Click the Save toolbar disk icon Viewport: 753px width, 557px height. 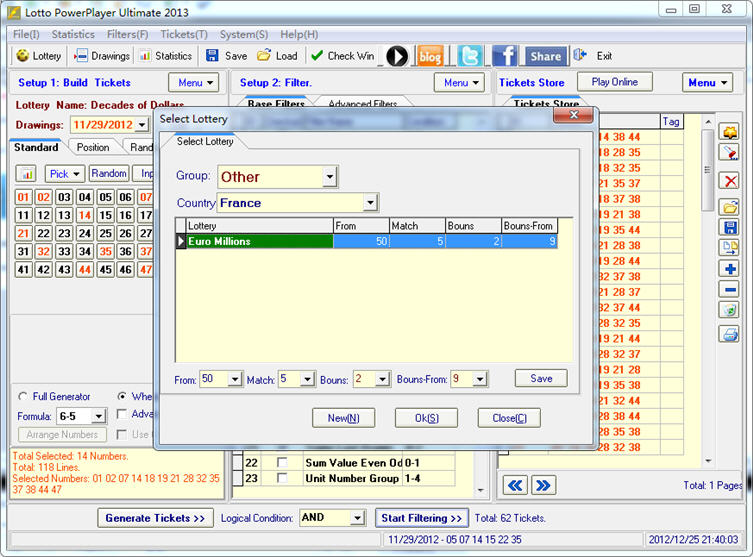pyautogui.click(x=212, y=56)
